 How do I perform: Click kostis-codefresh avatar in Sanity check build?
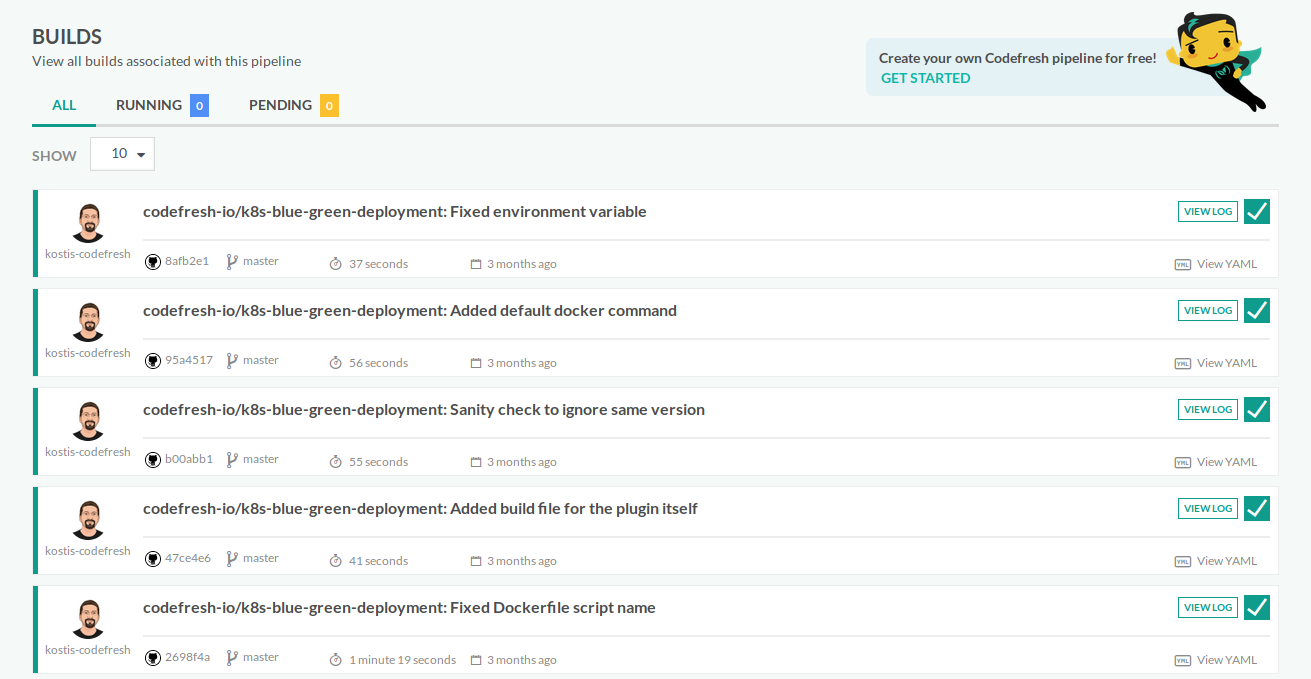(88, 421)
